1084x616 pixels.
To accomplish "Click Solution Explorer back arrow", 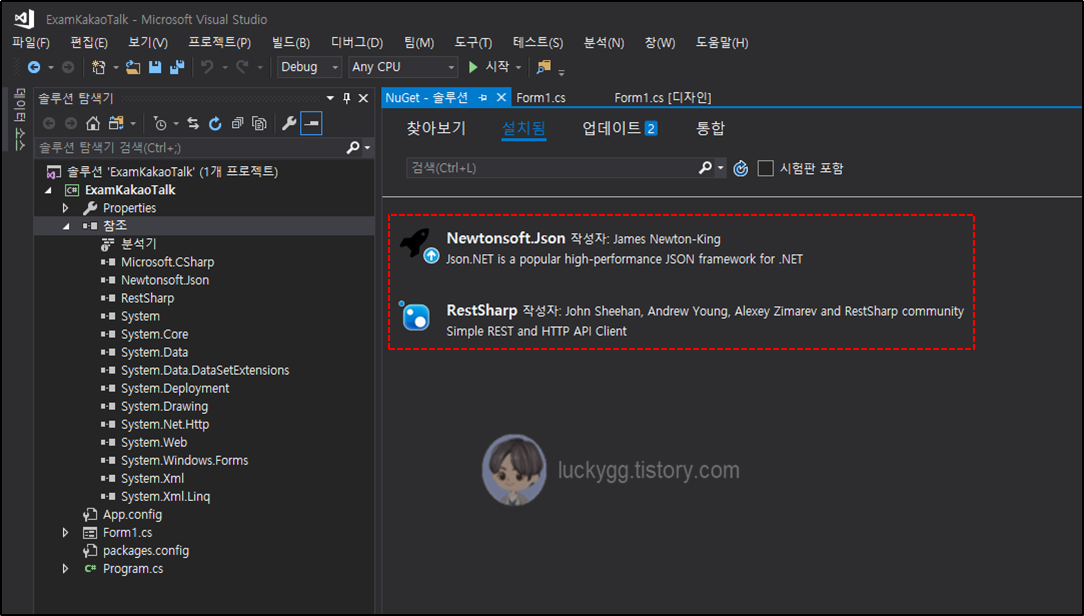I will click(49, 124).
